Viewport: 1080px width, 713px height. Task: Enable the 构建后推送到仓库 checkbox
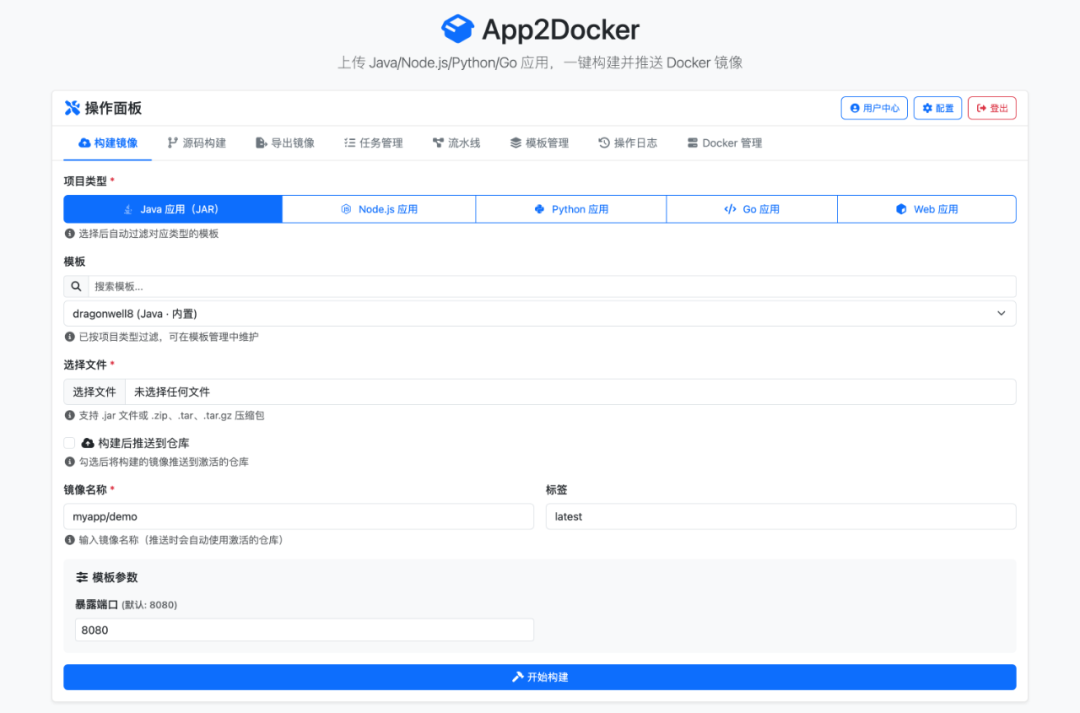(x=70, y=442)
